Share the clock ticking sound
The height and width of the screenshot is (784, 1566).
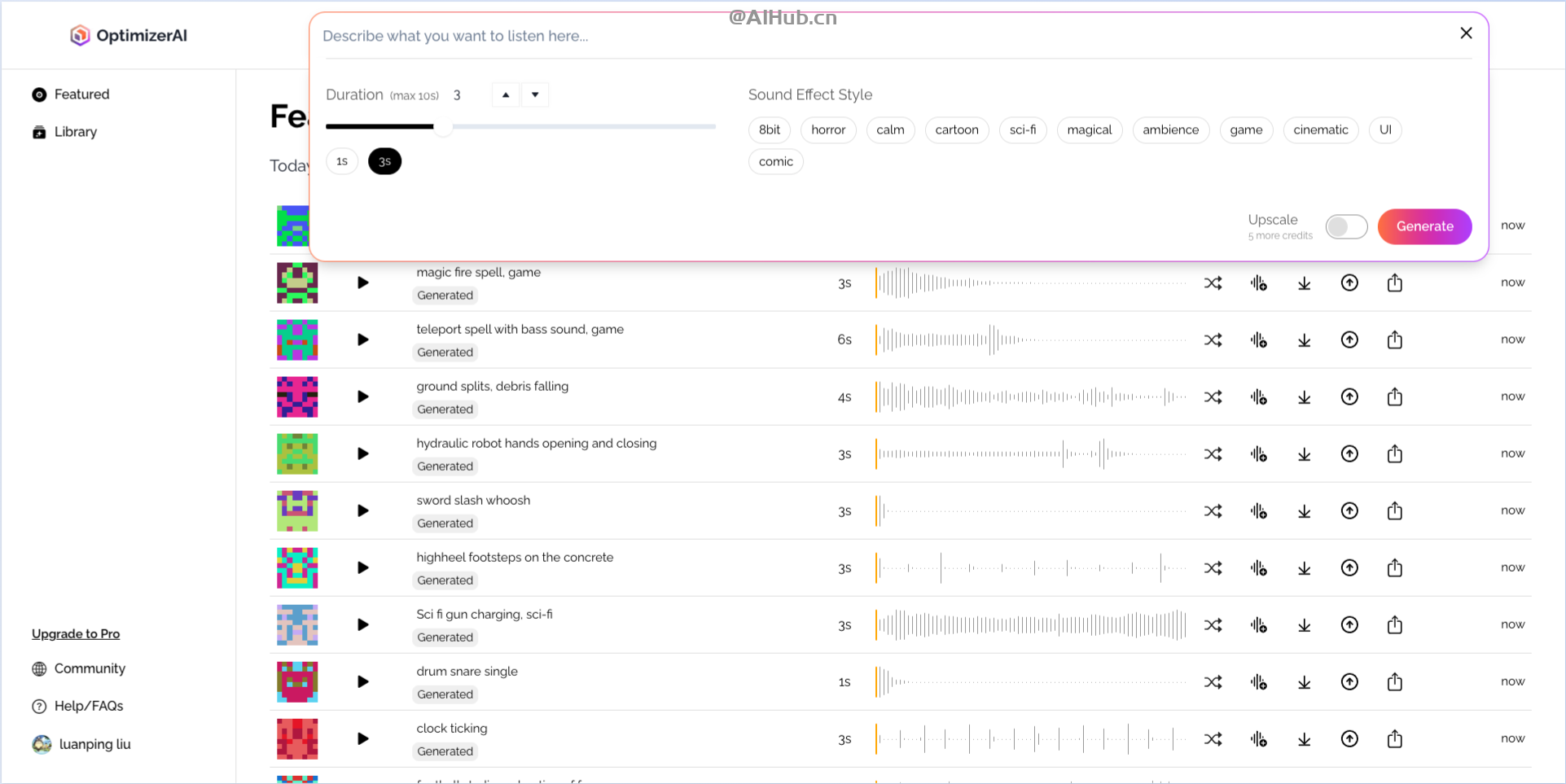click(1395, 739)
